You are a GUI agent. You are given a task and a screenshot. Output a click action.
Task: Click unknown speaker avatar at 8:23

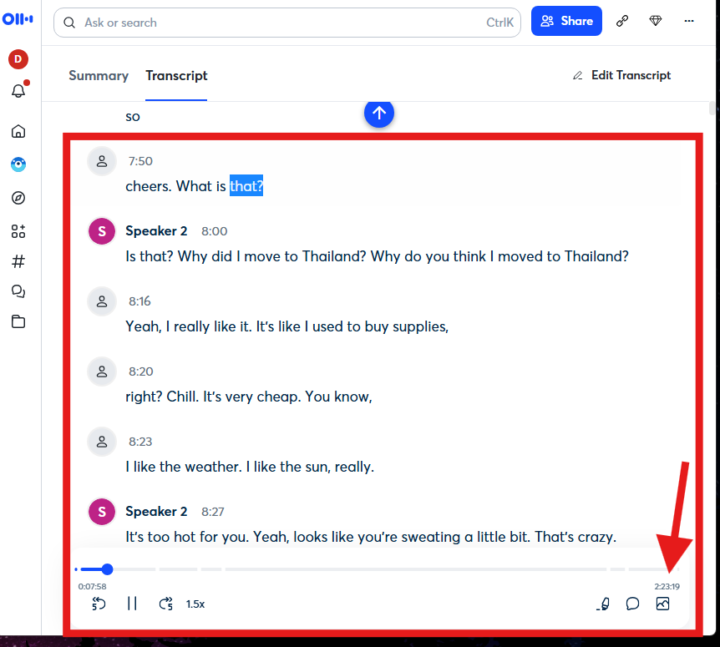point(101,442)
